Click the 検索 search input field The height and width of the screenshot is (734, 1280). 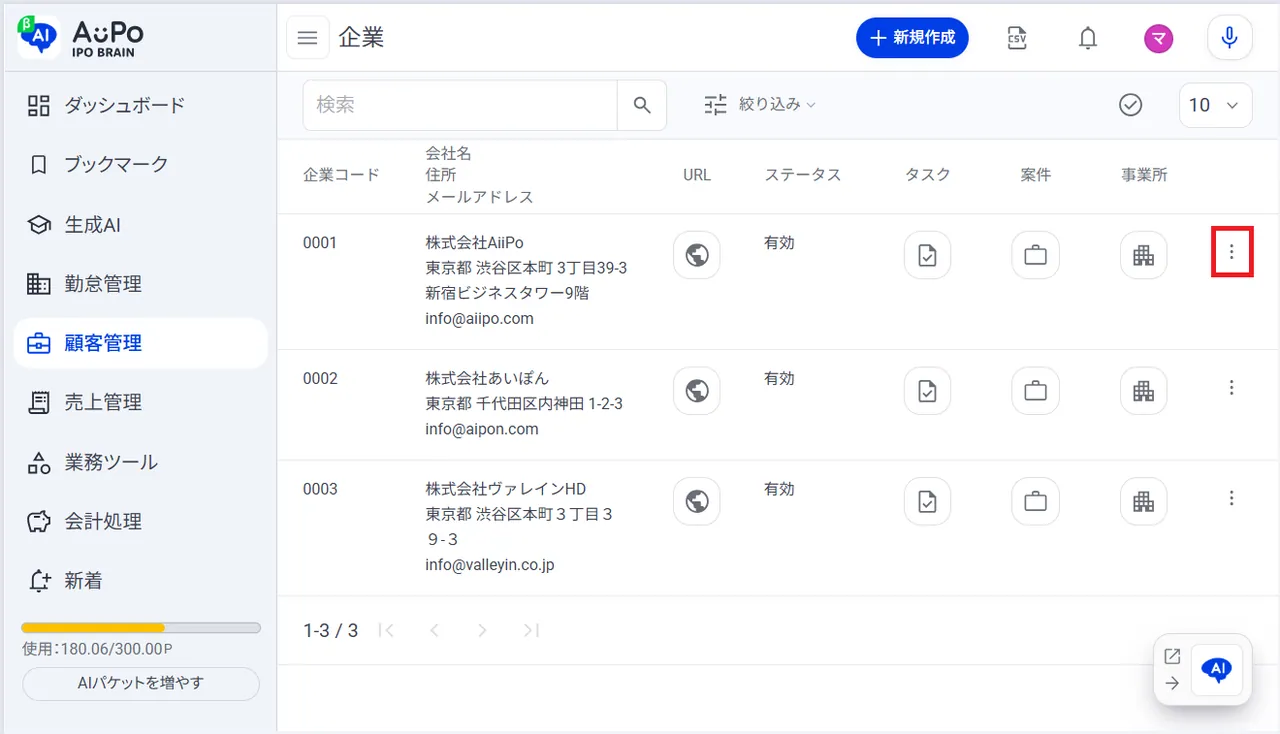coord(460,105)
